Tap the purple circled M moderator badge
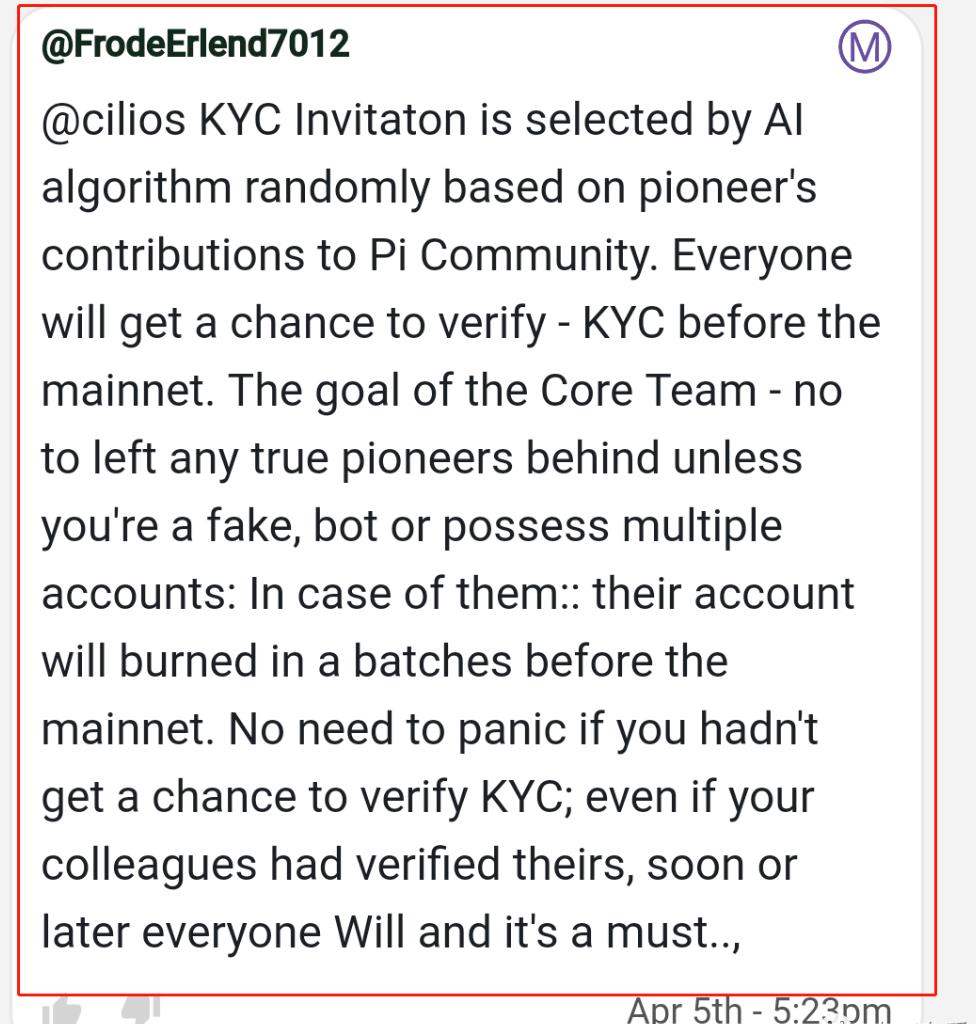976x1024 pixels. point(864,46)
